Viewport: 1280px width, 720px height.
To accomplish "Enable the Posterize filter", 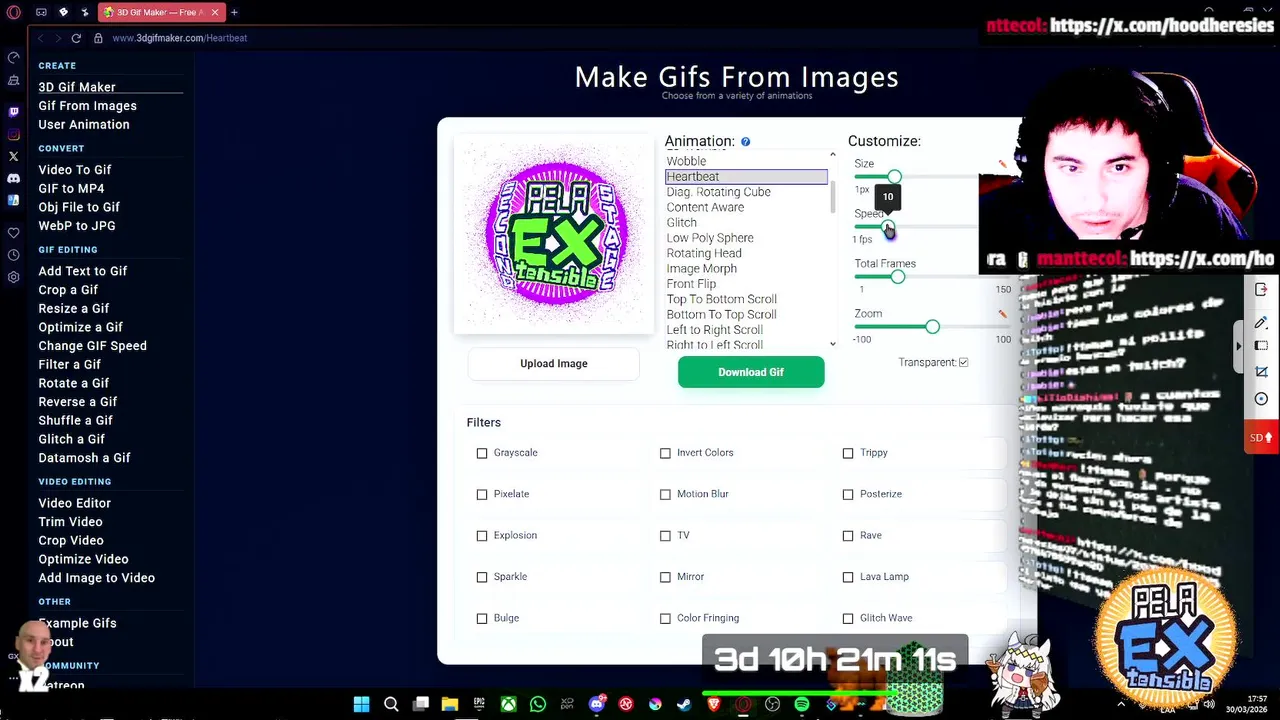I will coord(848,494).
